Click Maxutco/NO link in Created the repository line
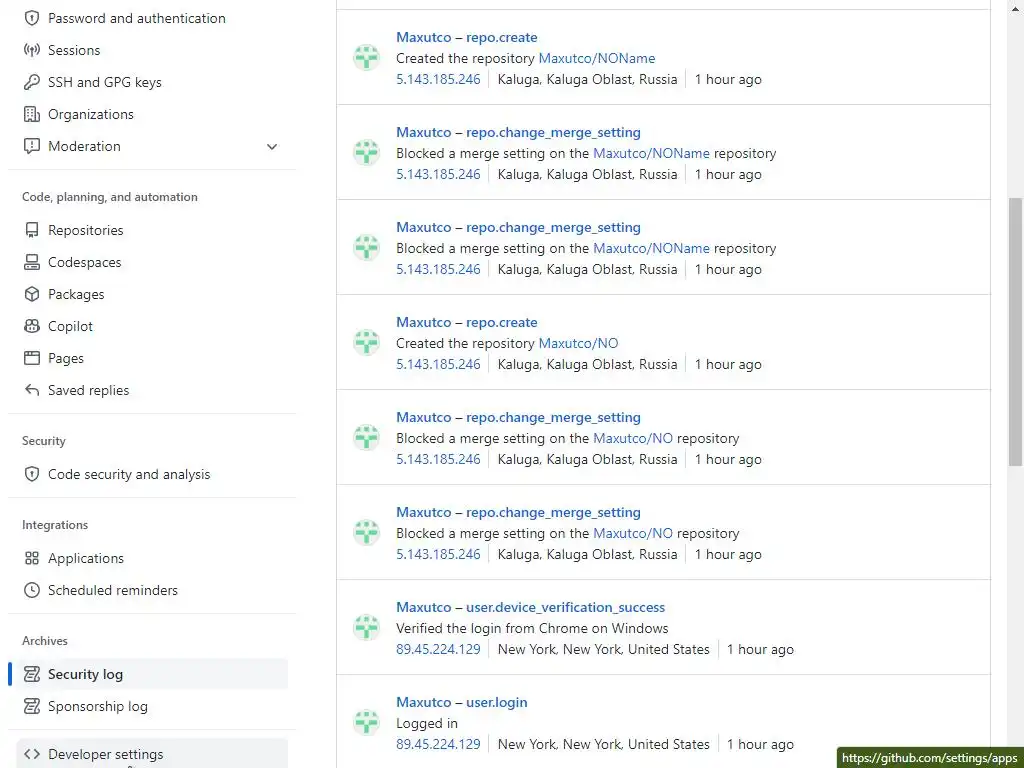The height and width of the screenshot is (768, 1024). click(578, 343)
